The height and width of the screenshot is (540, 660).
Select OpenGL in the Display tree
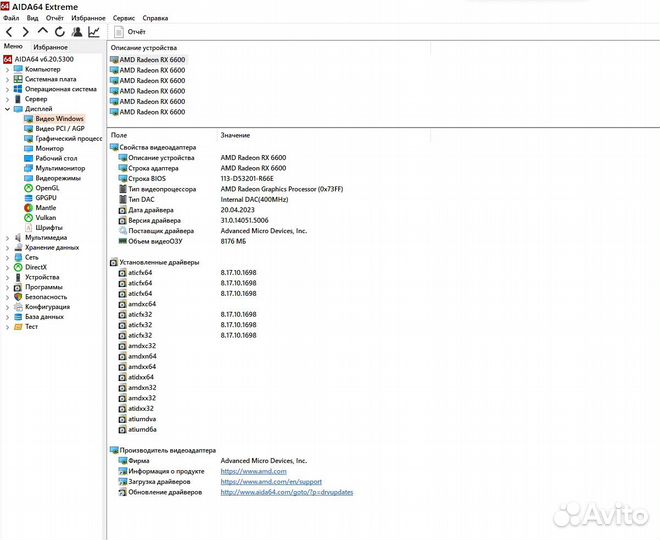[x=47, y=187]
